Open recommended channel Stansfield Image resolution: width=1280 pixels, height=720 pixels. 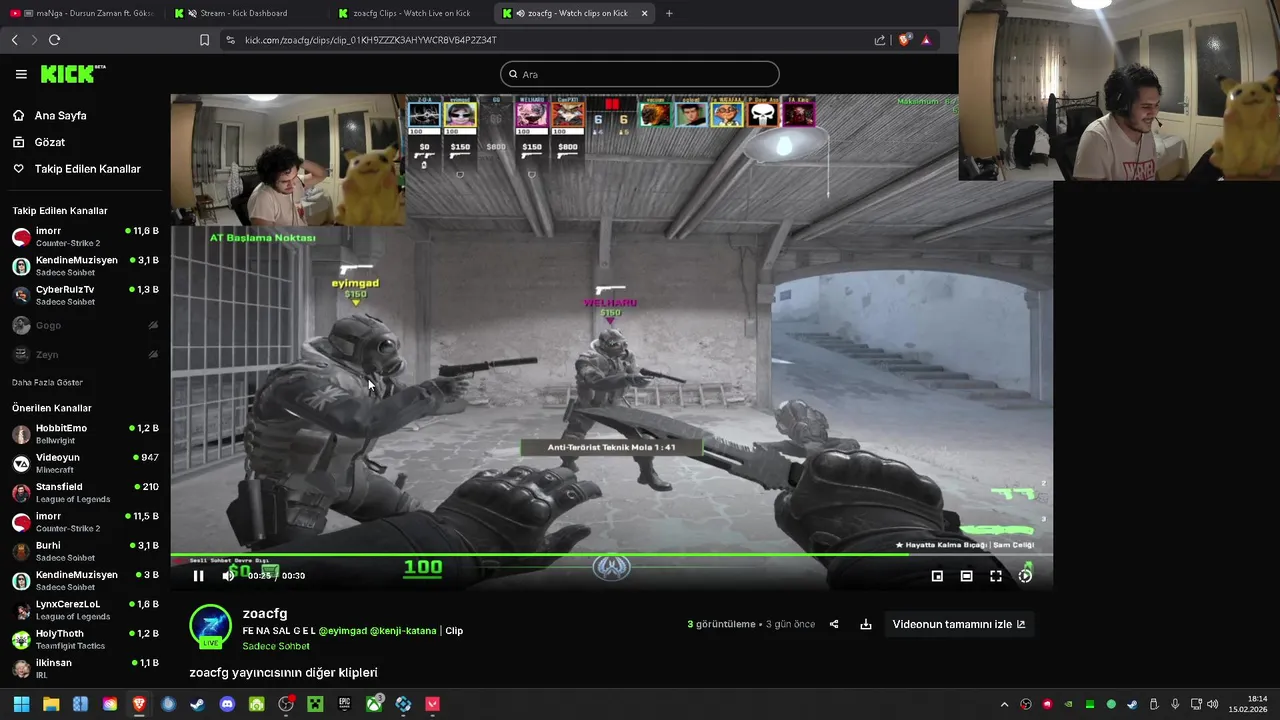(x=85, y=492)
